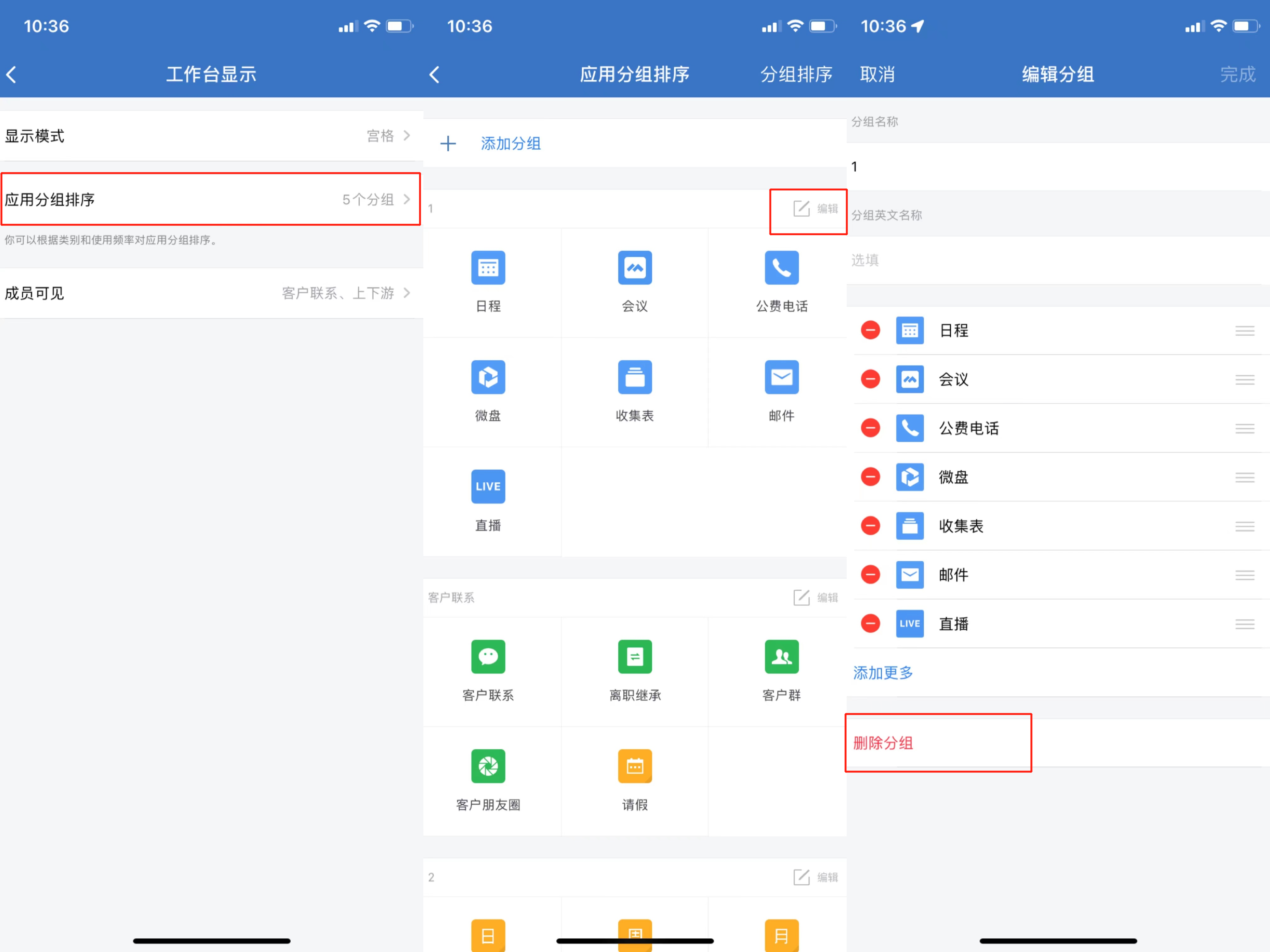Go back from the 应用分组排序 screen
Screen dimensions: 1270x952
[x=435, y=74]
